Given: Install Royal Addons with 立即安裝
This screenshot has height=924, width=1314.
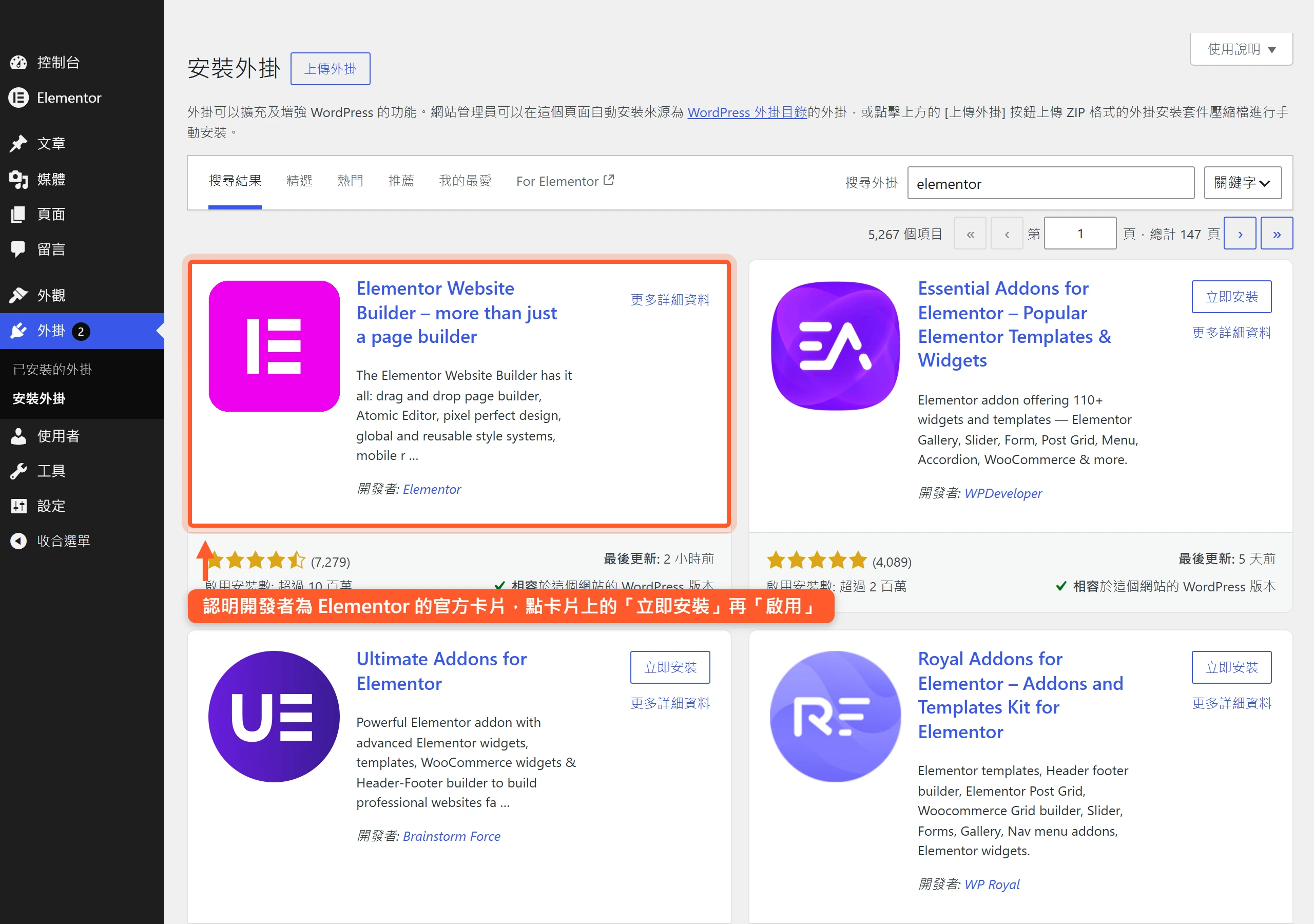Looking at the screenshot, I should [1231, 667].
